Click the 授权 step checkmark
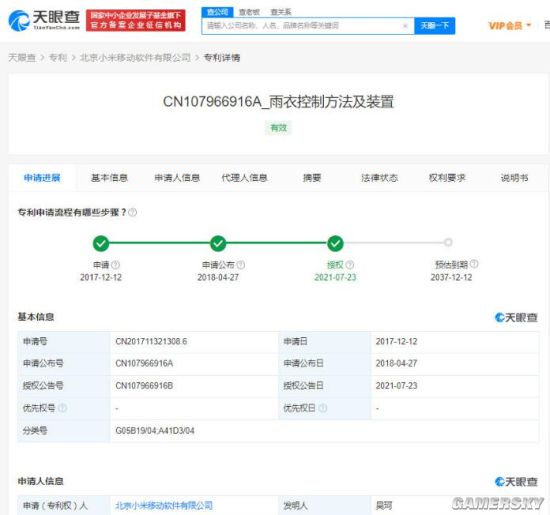This screenshot has width=550, height=515. point(335,243)
